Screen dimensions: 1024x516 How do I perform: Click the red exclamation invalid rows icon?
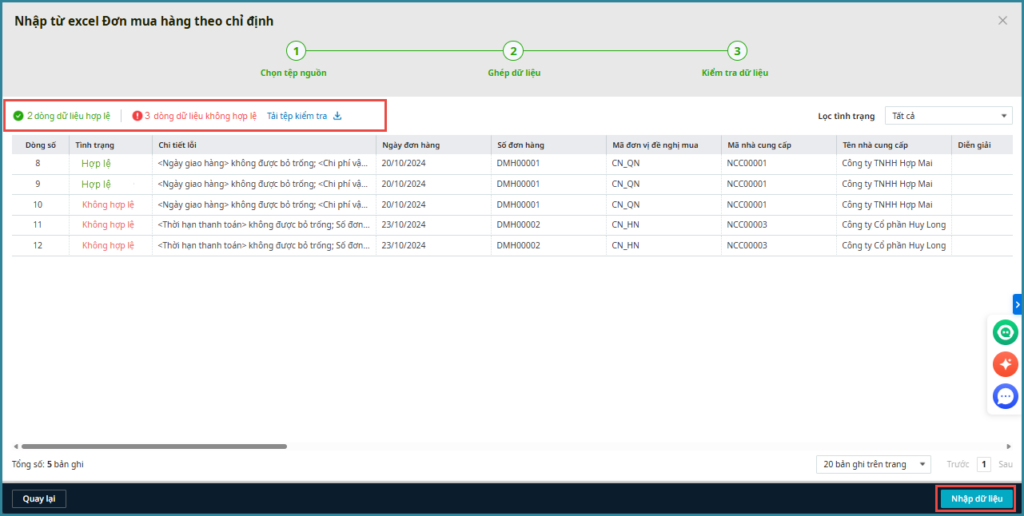(x=137, y=116)
